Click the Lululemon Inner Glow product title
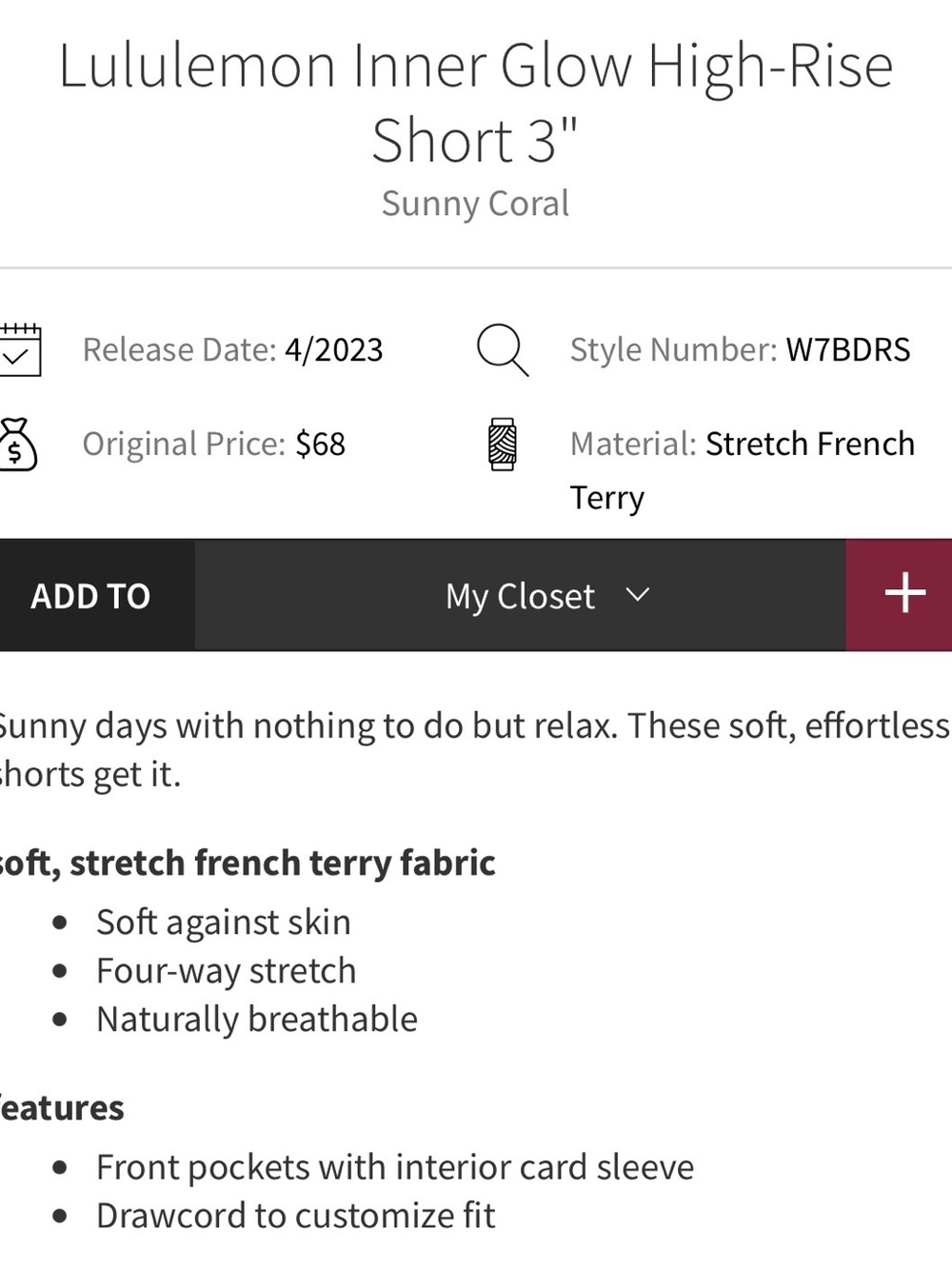 pyautogui.click(x=476, y=103)
